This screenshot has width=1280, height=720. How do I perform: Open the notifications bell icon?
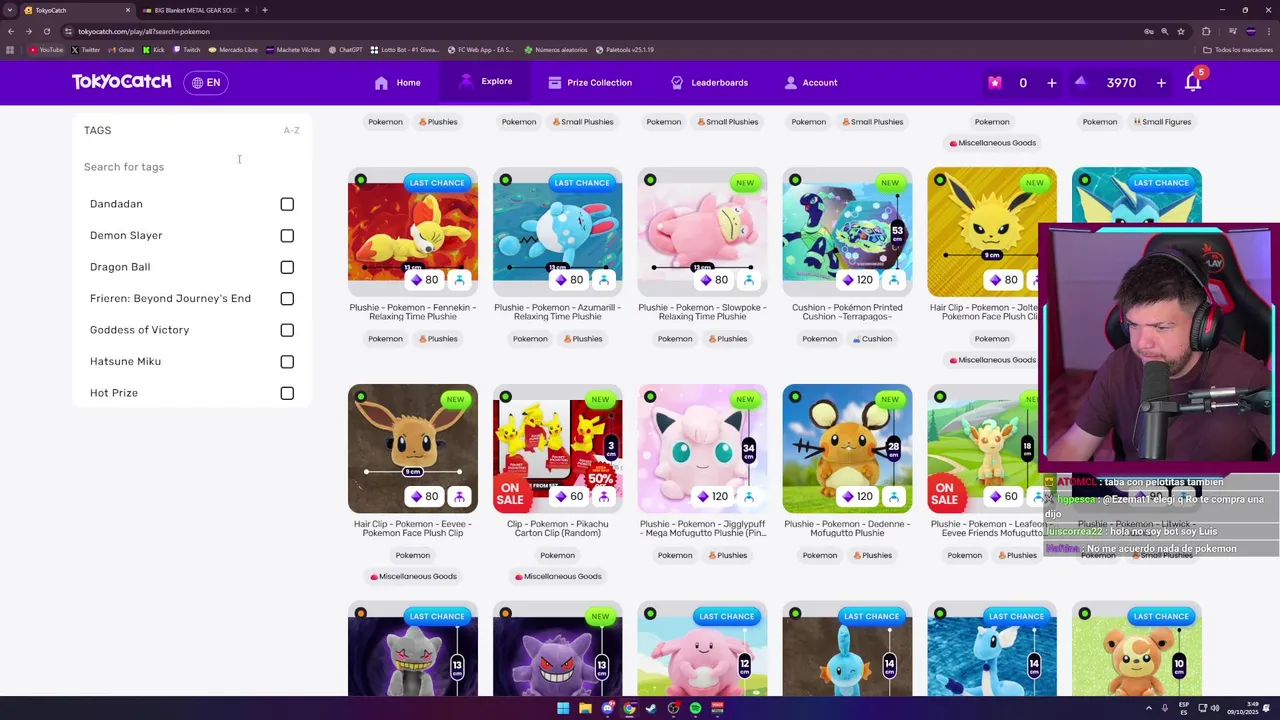click(1193, 83)
